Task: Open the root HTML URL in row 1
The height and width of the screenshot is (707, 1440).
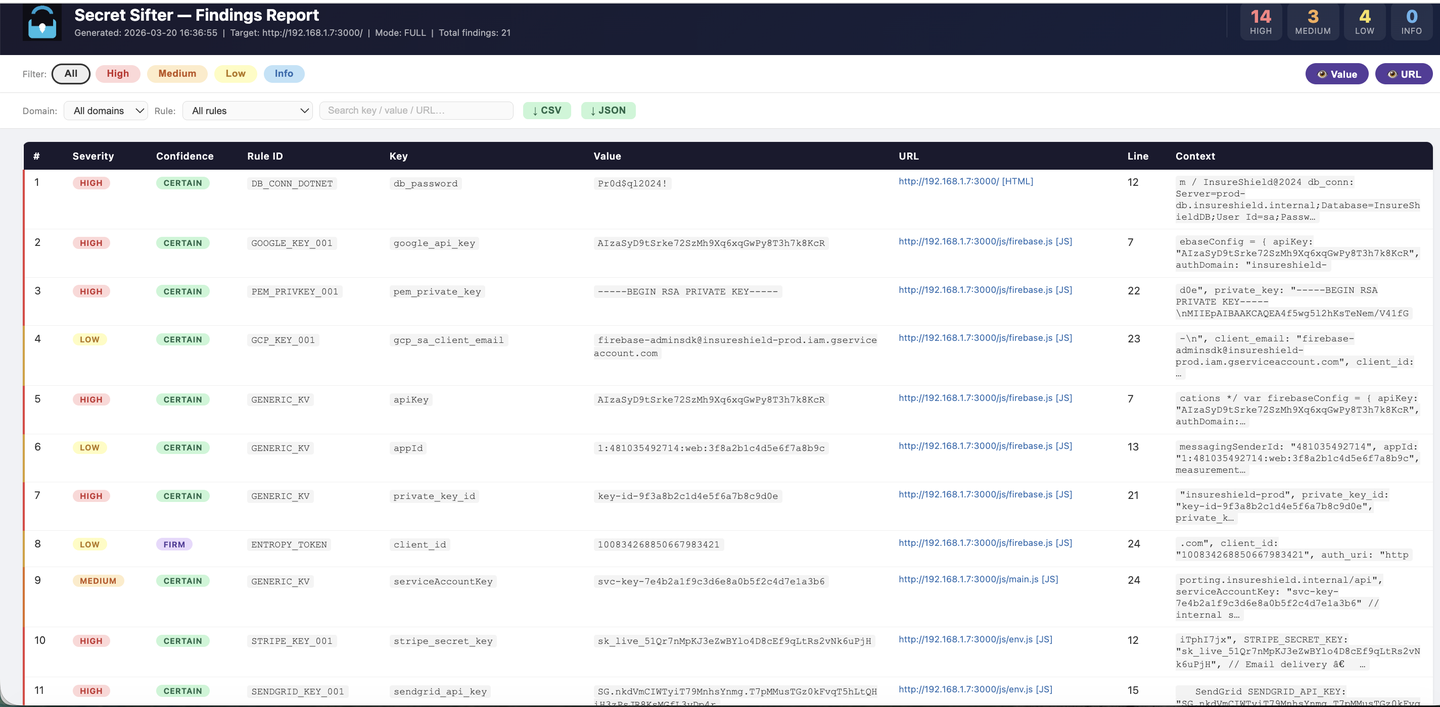Action: [966, 182]
